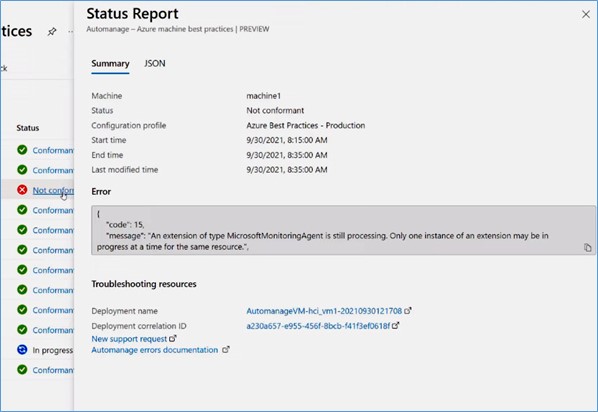The image size is (598, 412).
Task: Click the Error section heading
Action: tap(101, 192)
